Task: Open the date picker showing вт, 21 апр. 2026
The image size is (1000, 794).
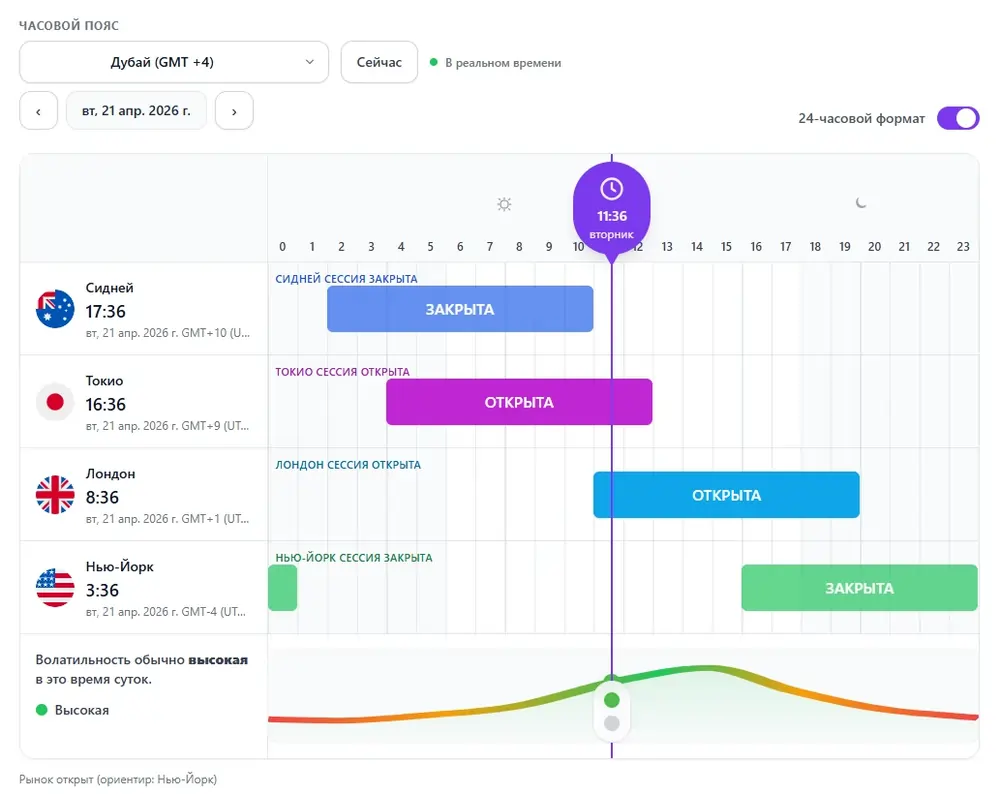Action: pyautogui.click(x=136, y=111)
